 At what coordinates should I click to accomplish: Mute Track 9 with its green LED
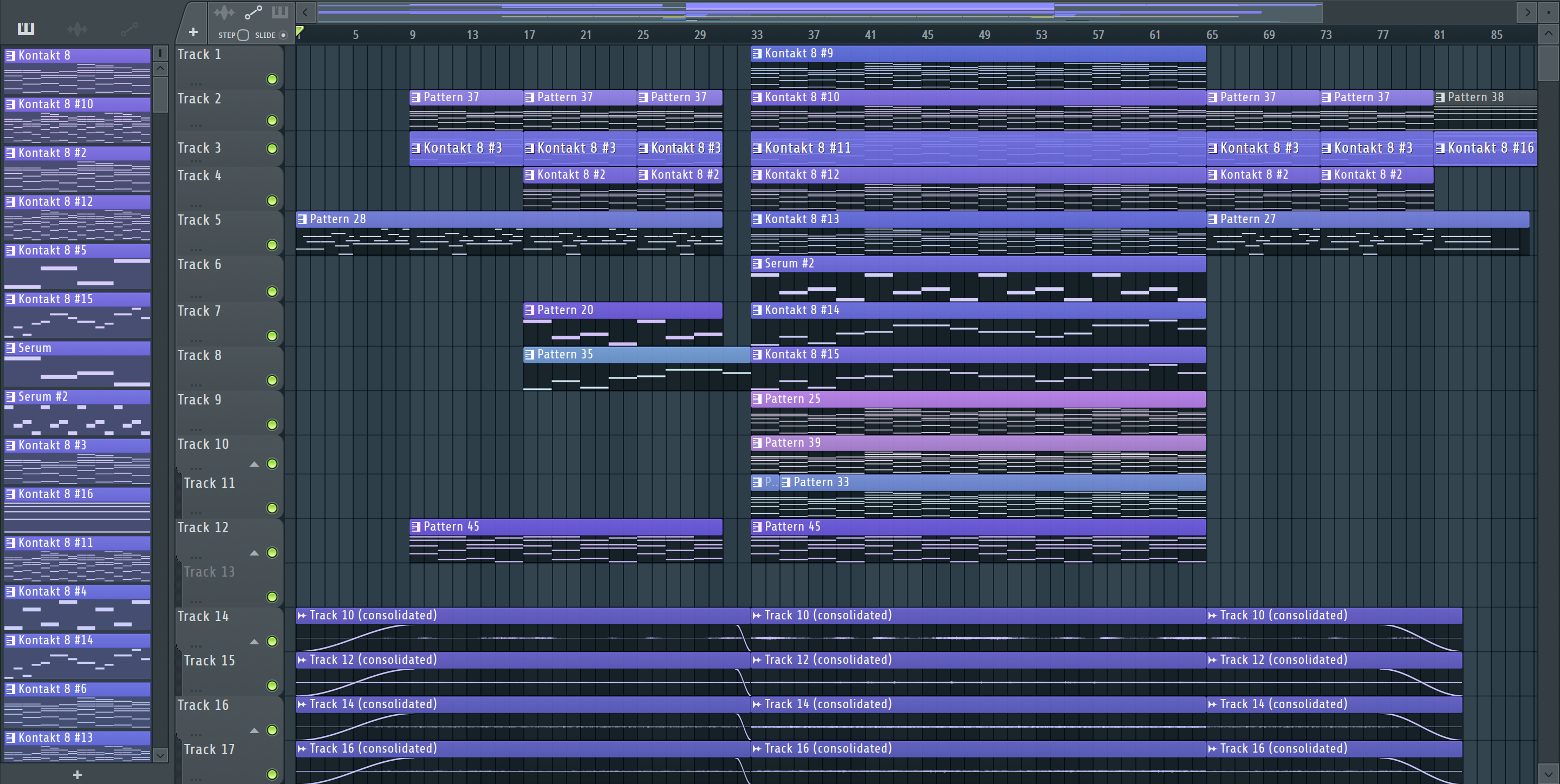pyautogui.click(x=272, y=424)
